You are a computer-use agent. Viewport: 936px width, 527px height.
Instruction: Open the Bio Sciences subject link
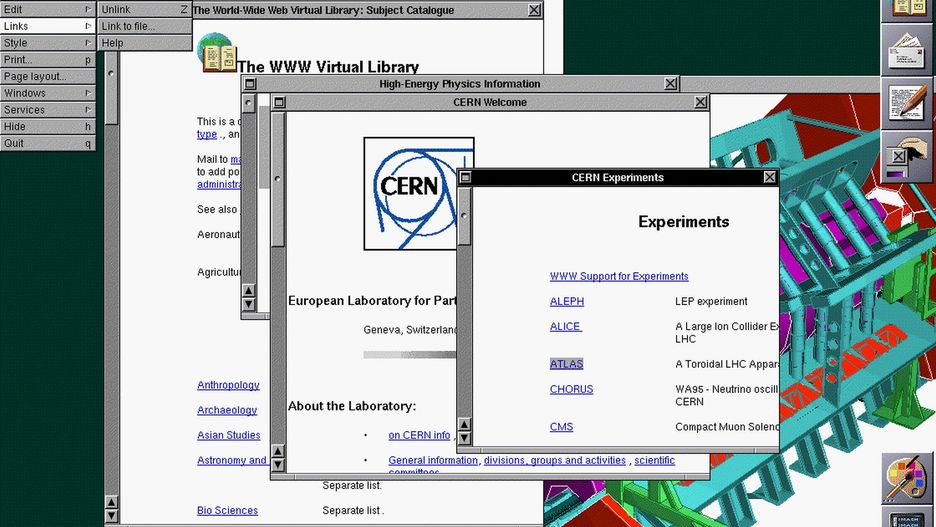tap(227, 510)
